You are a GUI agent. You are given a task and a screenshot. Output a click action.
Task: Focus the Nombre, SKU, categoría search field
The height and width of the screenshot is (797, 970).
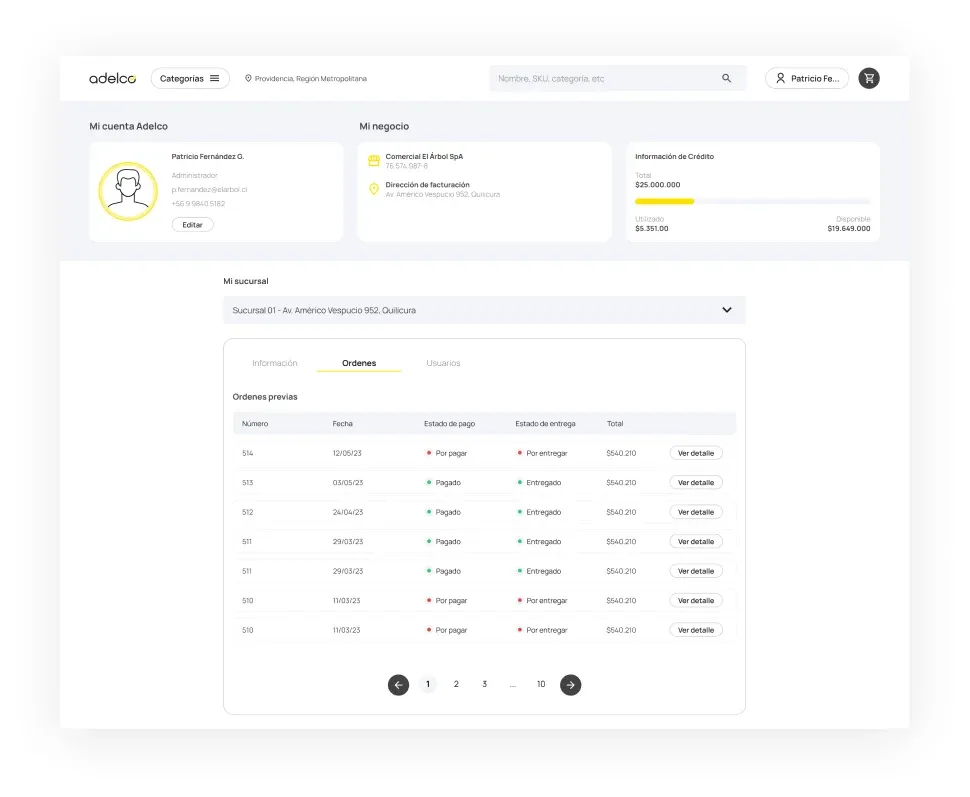(617, 79)
